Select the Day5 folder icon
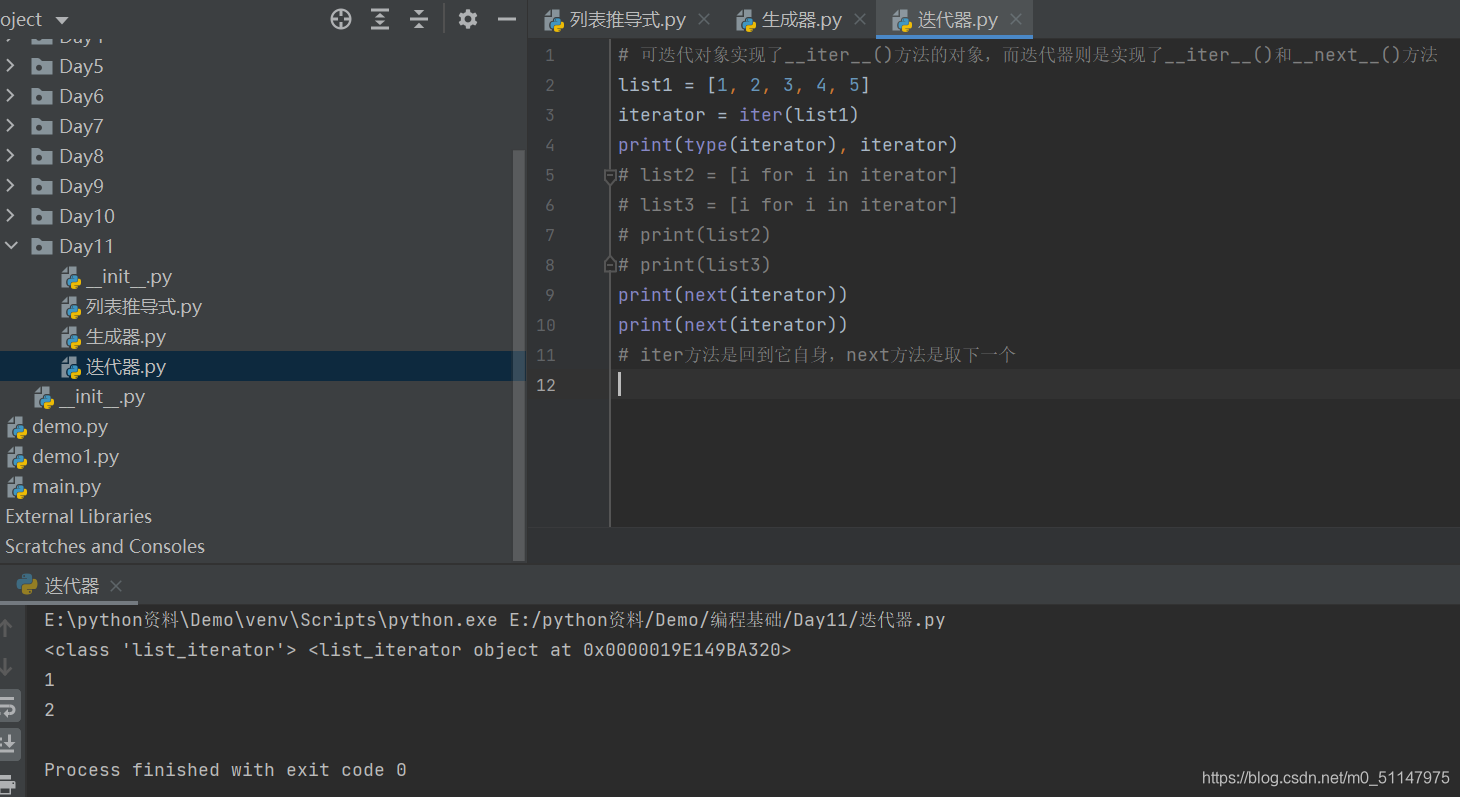 coord(42,67)
